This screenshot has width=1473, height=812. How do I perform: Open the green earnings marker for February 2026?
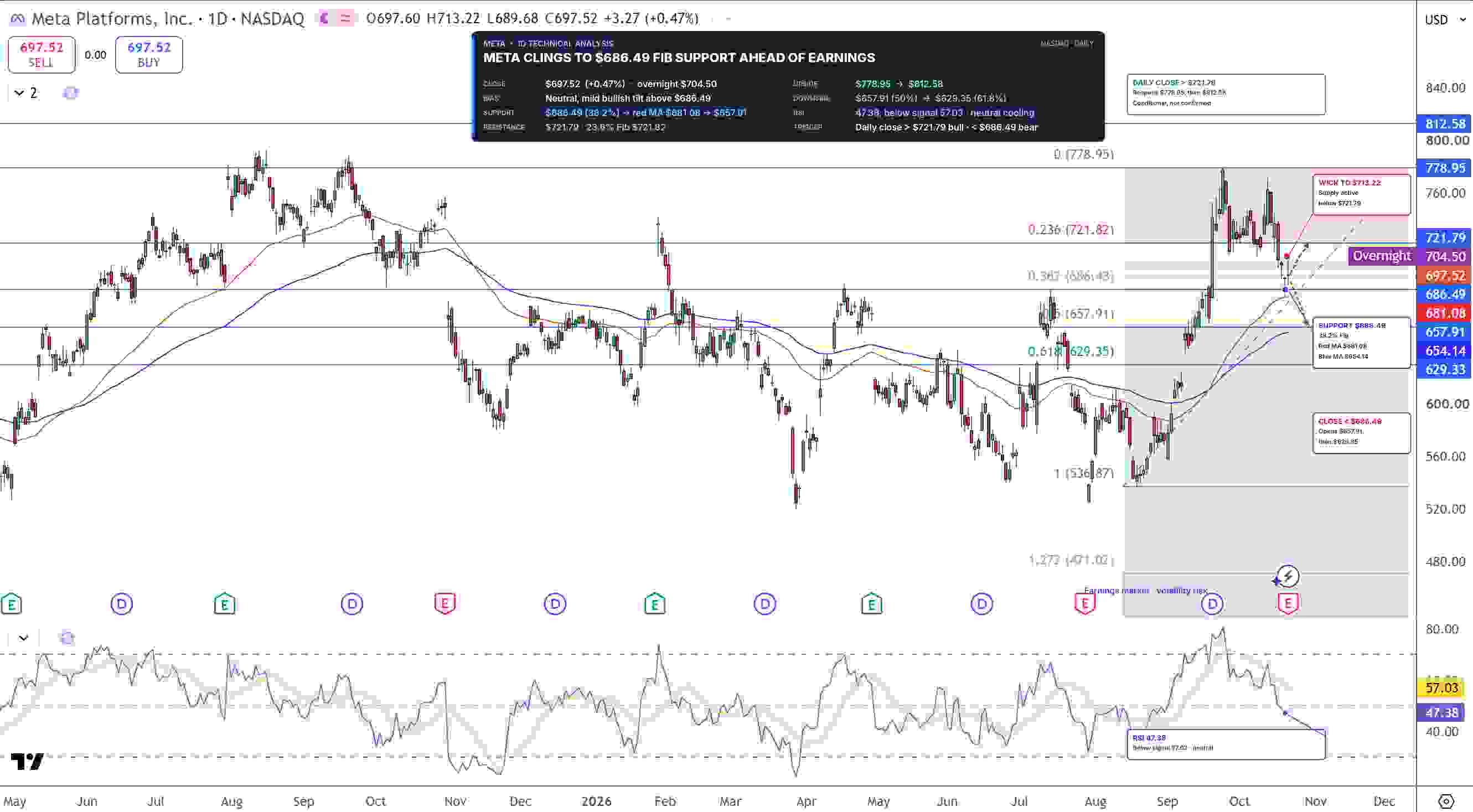pyautogui.click(x=655, y=604)
